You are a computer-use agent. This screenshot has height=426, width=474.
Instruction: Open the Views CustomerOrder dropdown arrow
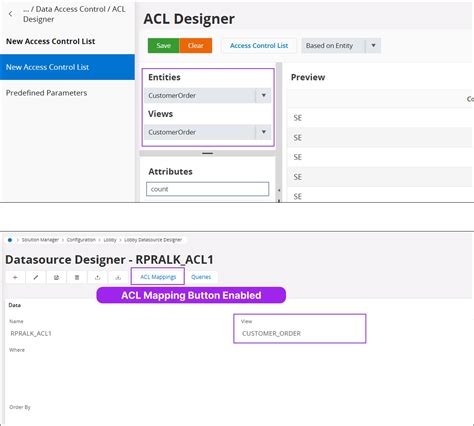(263, 132)
